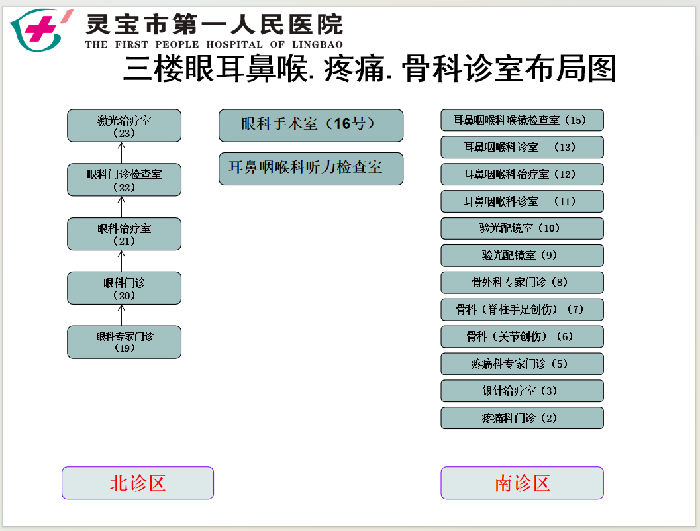Click the English hospital name subtitle

[214, 44]
